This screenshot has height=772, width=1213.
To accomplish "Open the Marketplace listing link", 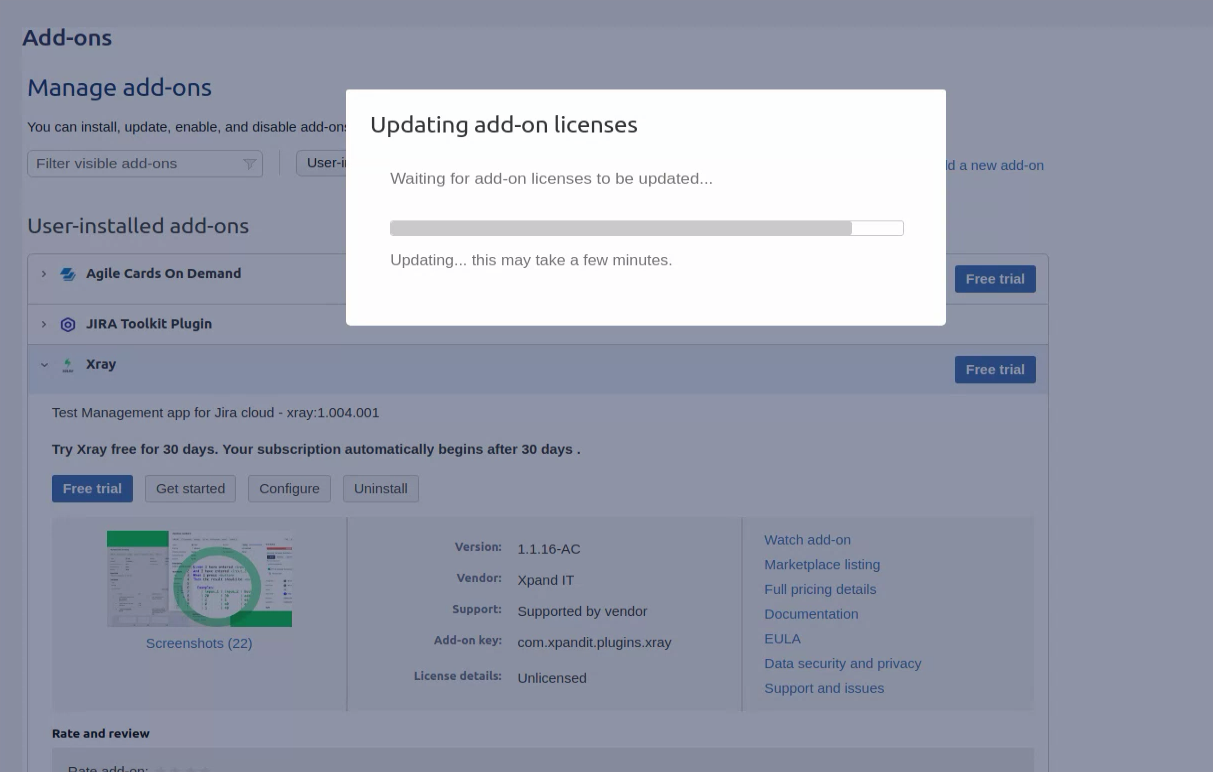I will click(x=822, y=564).
